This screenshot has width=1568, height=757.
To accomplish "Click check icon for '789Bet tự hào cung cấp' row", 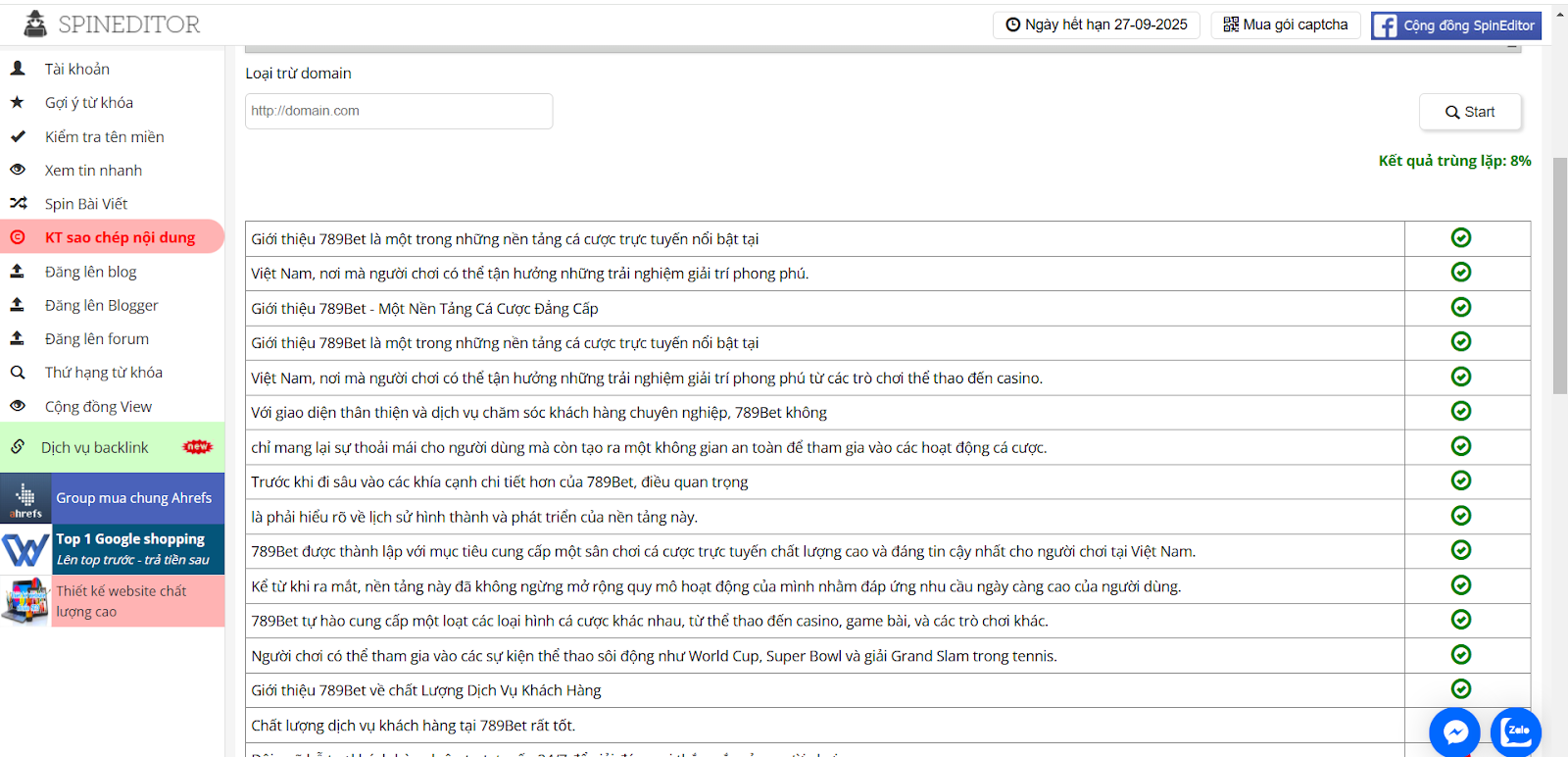I will [x=1461, y=620].
